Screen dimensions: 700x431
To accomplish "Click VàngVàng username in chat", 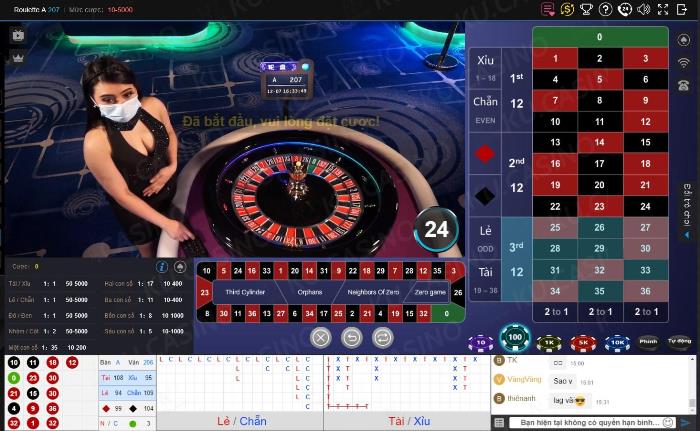I will coord(524,379).
